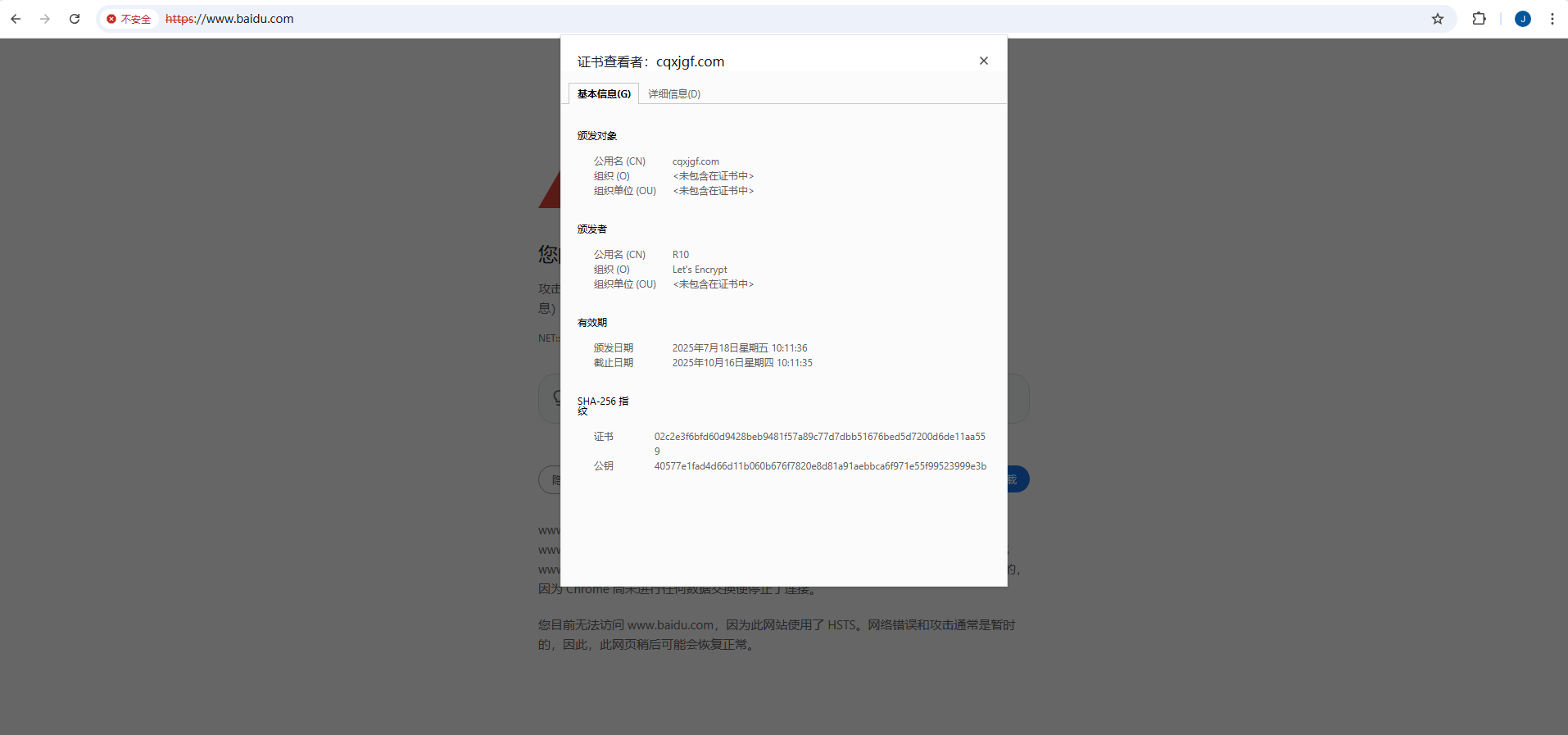Select the subject common name cqxjgf.com
Image resolution: width=1568 pixels, height=735 pixels.
click(696, 161)
